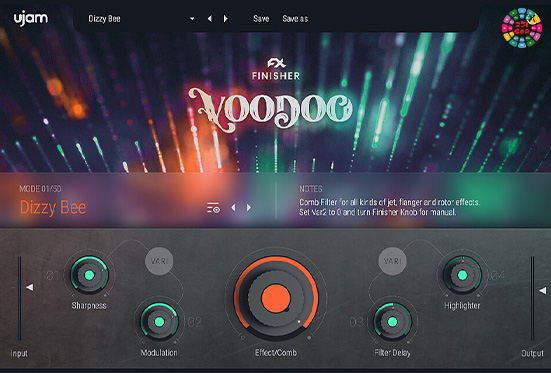Click the large orange Finisher knob

pos(276,298)
